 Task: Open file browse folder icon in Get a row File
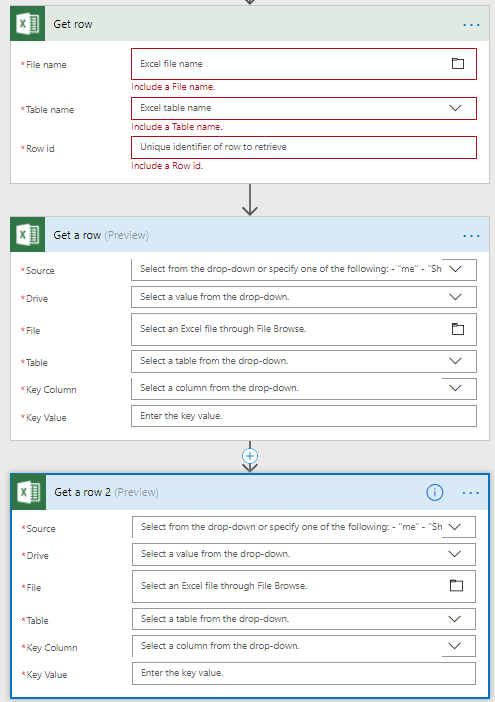457,330
